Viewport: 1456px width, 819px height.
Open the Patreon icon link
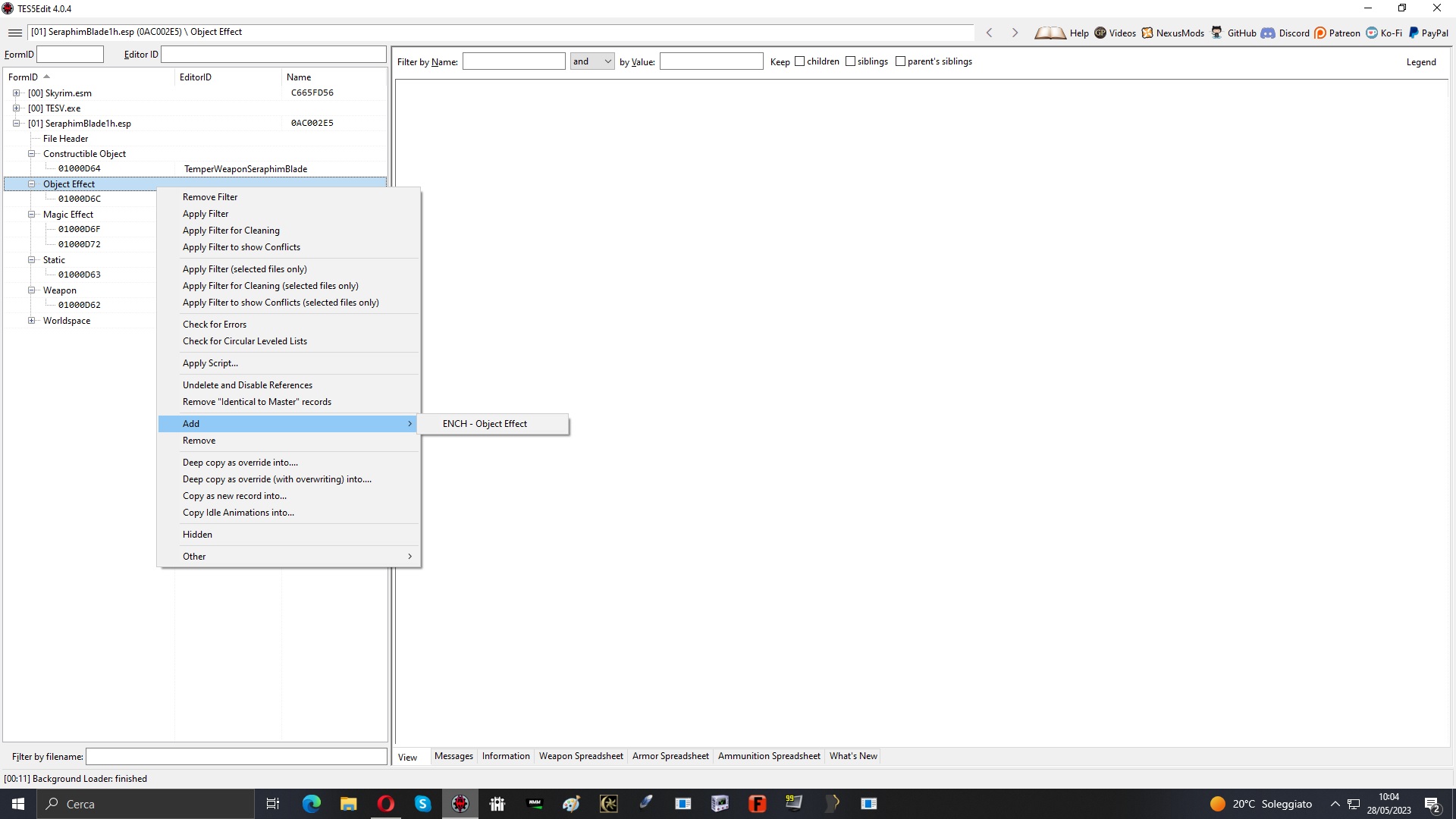point(1320,33)
